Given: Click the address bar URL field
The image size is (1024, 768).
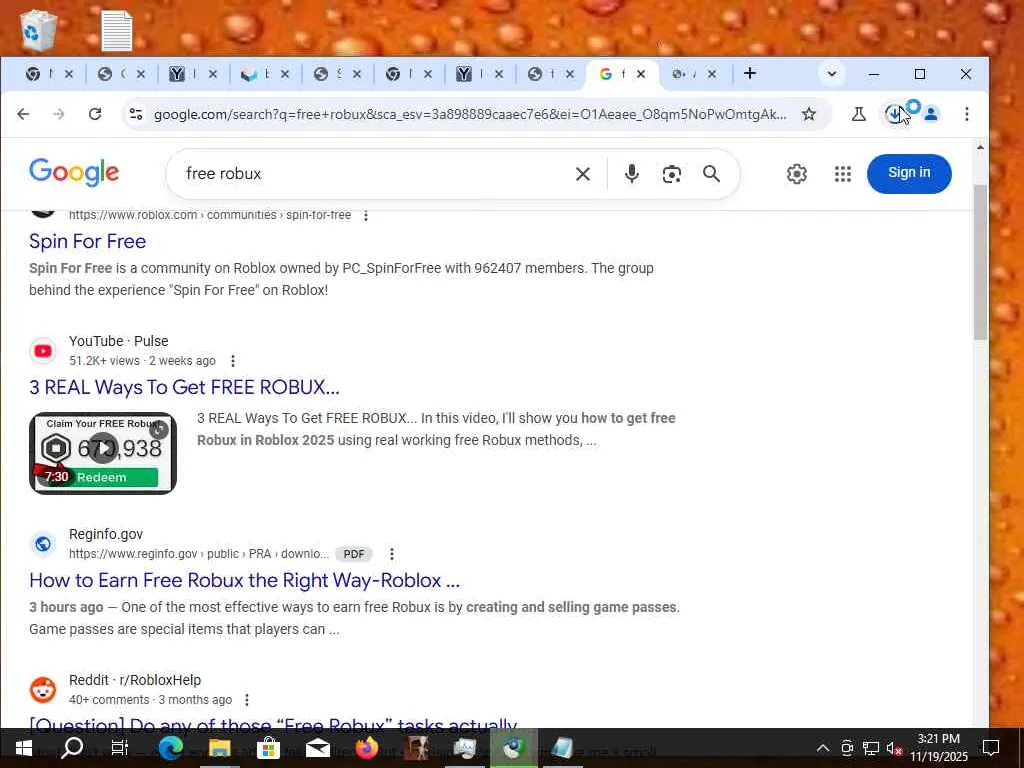Looking at the screenshot, I should (x=469, y=114).
